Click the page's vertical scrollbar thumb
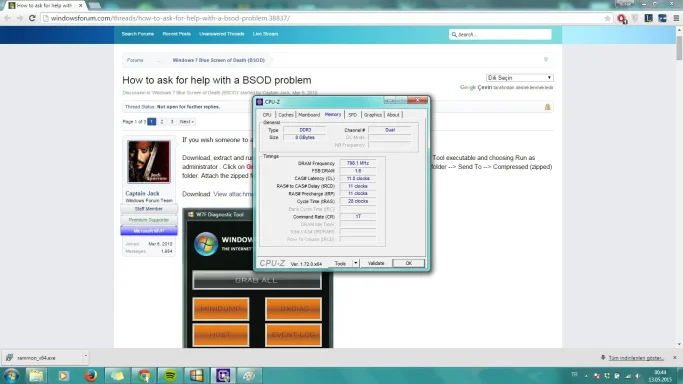683x384 pixels. tap(679, 47)
